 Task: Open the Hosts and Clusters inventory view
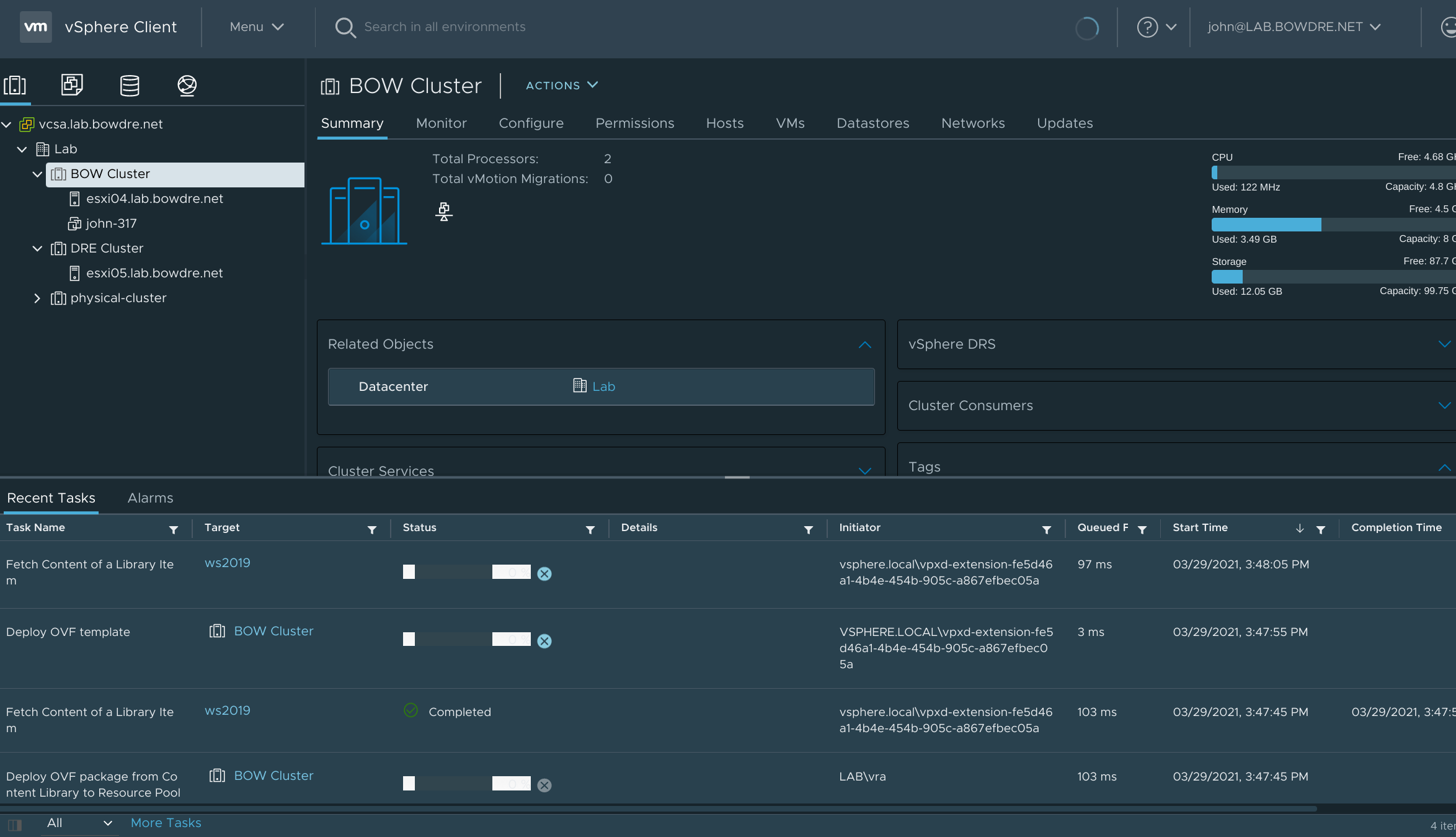point(15,85)
